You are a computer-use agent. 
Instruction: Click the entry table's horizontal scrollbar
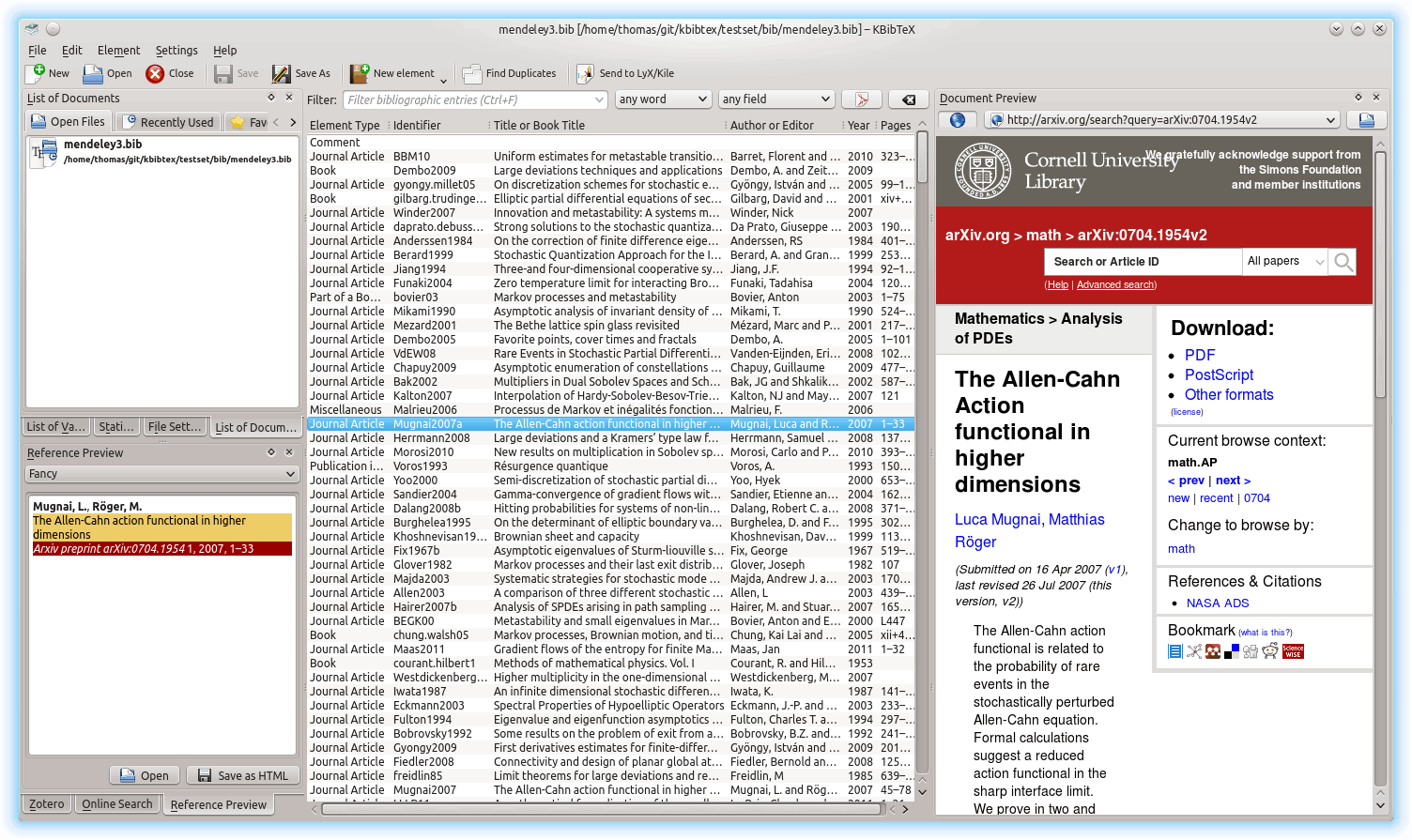click(601, 808)
